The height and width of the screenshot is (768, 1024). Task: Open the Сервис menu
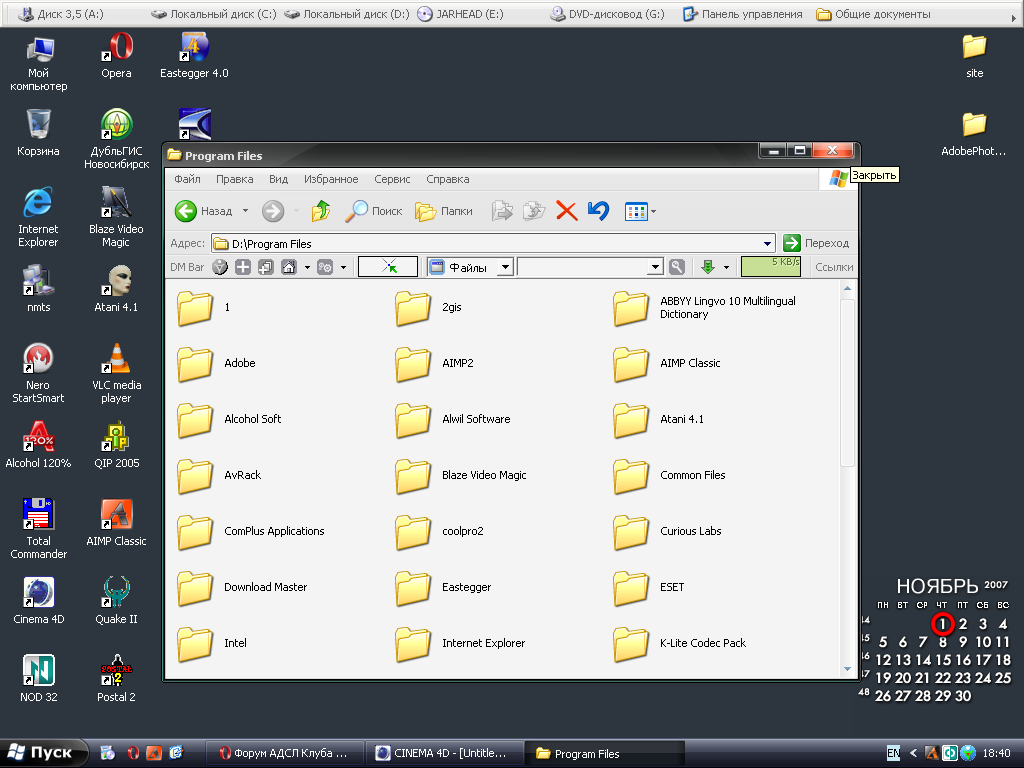click(x=392, y=179)
